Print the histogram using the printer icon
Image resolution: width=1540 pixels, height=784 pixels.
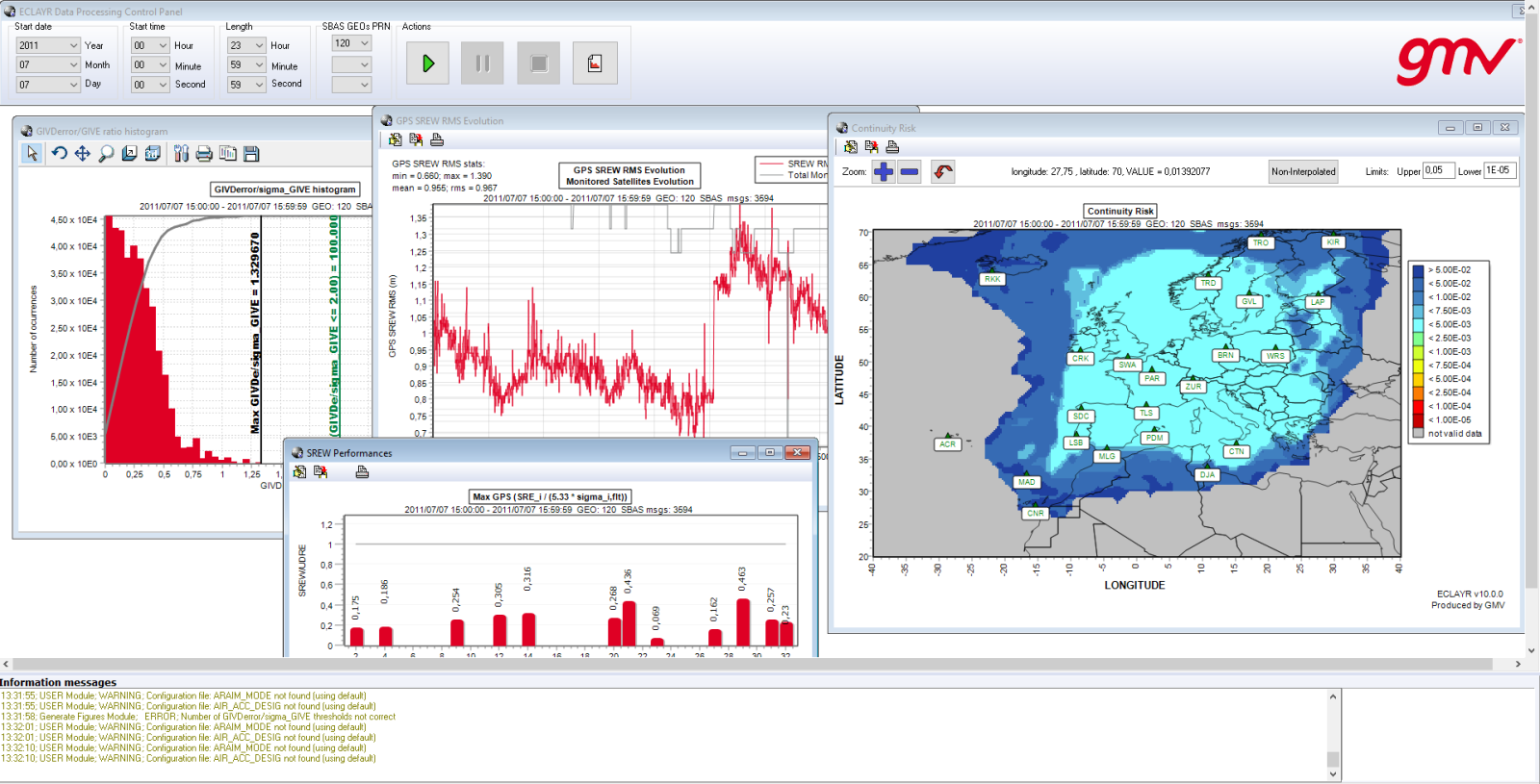pyautogui.click(x=204, y=153)
